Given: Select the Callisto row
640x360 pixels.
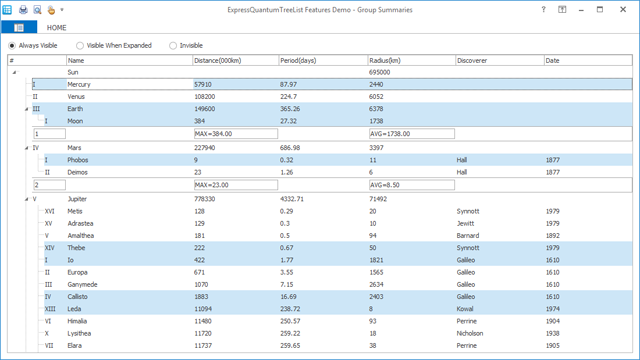Looking at the screenshot, I should 338,297.
